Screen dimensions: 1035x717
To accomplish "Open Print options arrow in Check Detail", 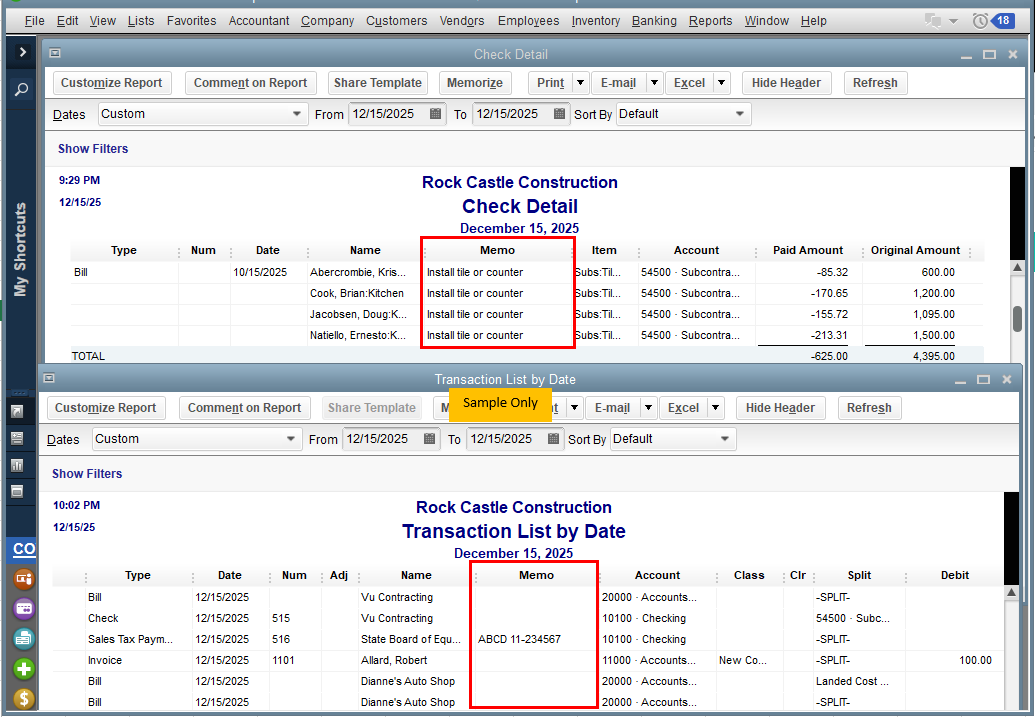I will 580,83.
